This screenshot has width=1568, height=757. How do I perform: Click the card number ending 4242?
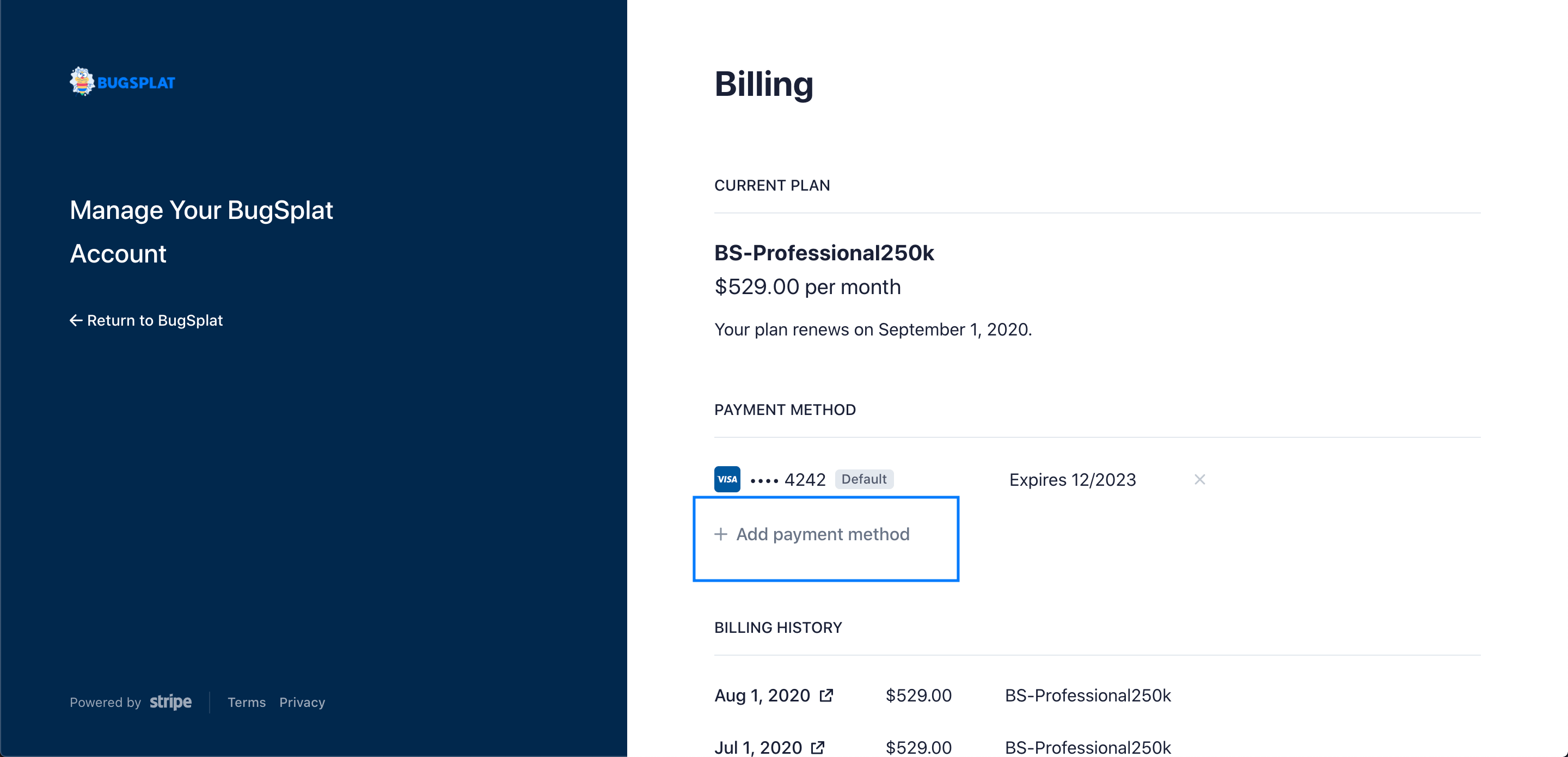tap(788, 480)
